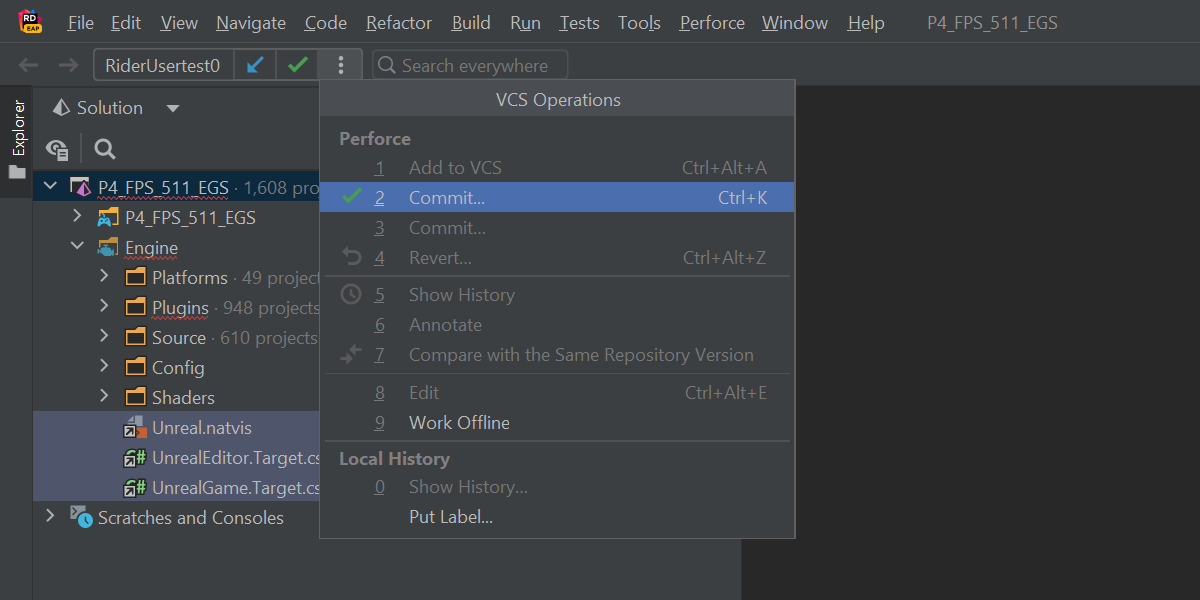Screen dimensions: 1200x600
Task: Click the RiderUsertest0 workspace button
Action: coord(163,66)
